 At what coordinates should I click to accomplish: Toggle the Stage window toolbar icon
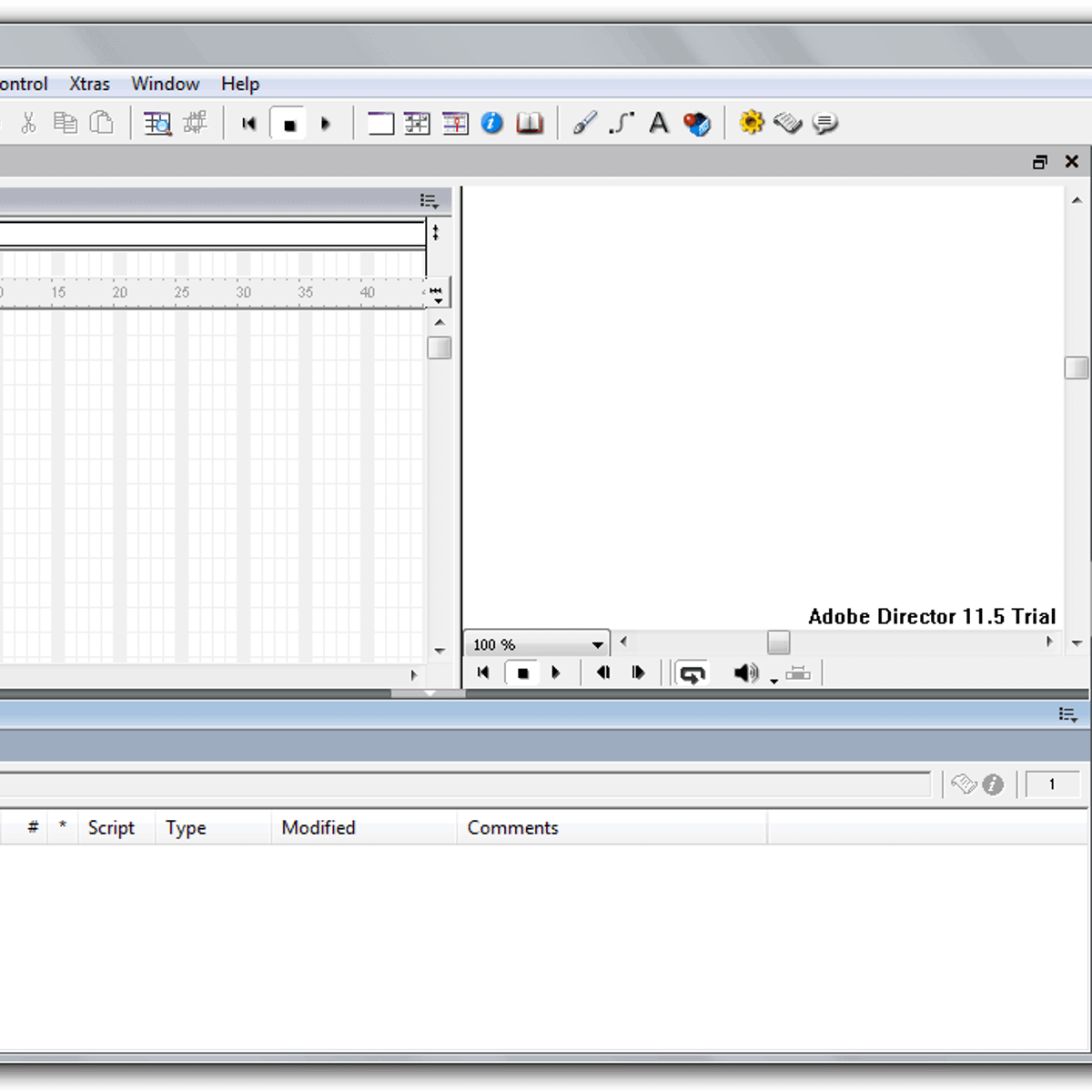click(380, 123)
